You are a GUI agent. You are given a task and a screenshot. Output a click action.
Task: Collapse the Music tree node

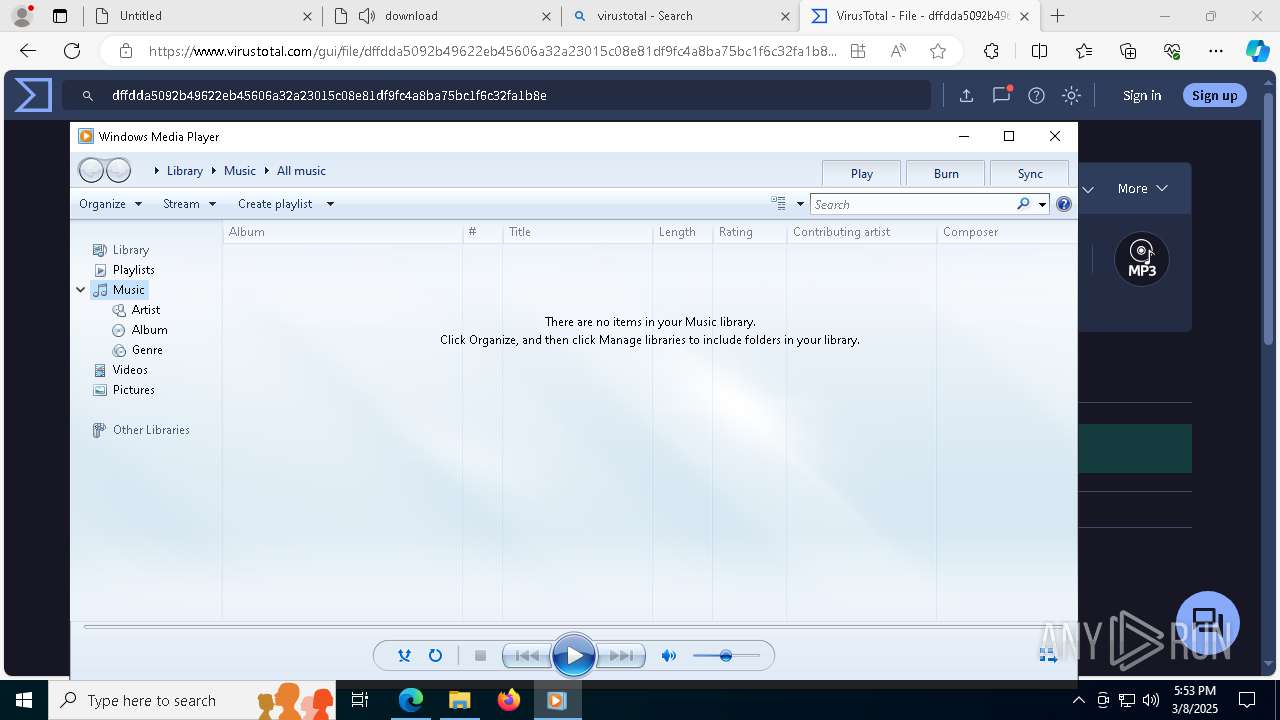81,290
